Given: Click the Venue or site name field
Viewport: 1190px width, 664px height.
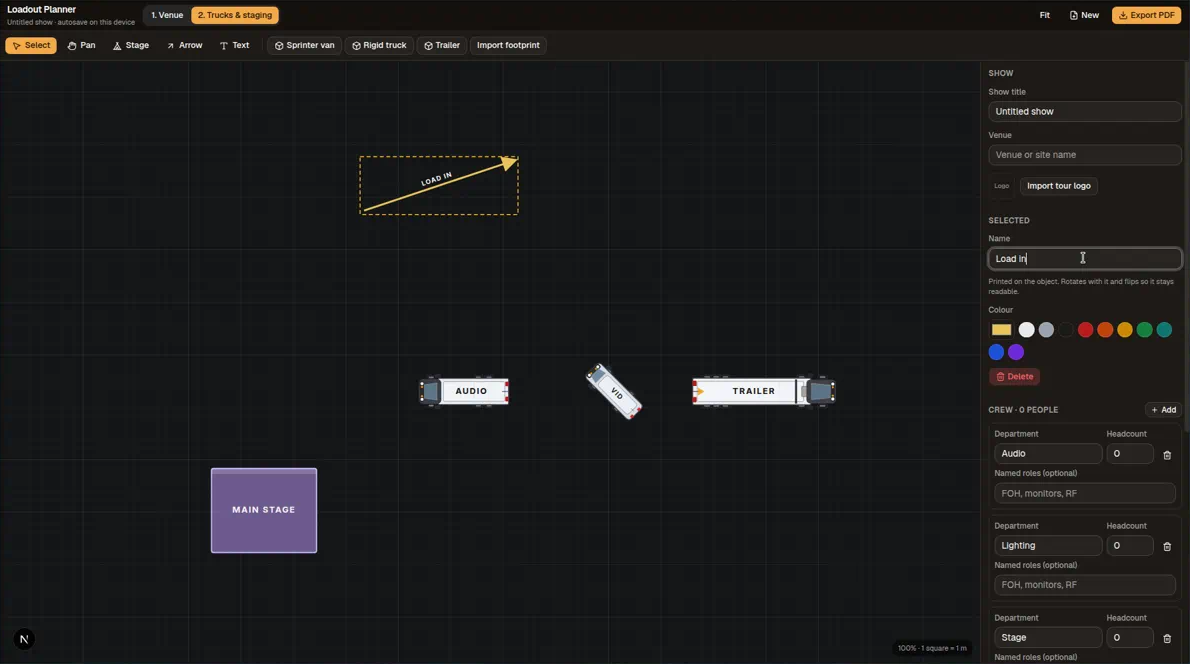Looking at the screenshot, I should pyautogui.click(x=1085, y=155).
